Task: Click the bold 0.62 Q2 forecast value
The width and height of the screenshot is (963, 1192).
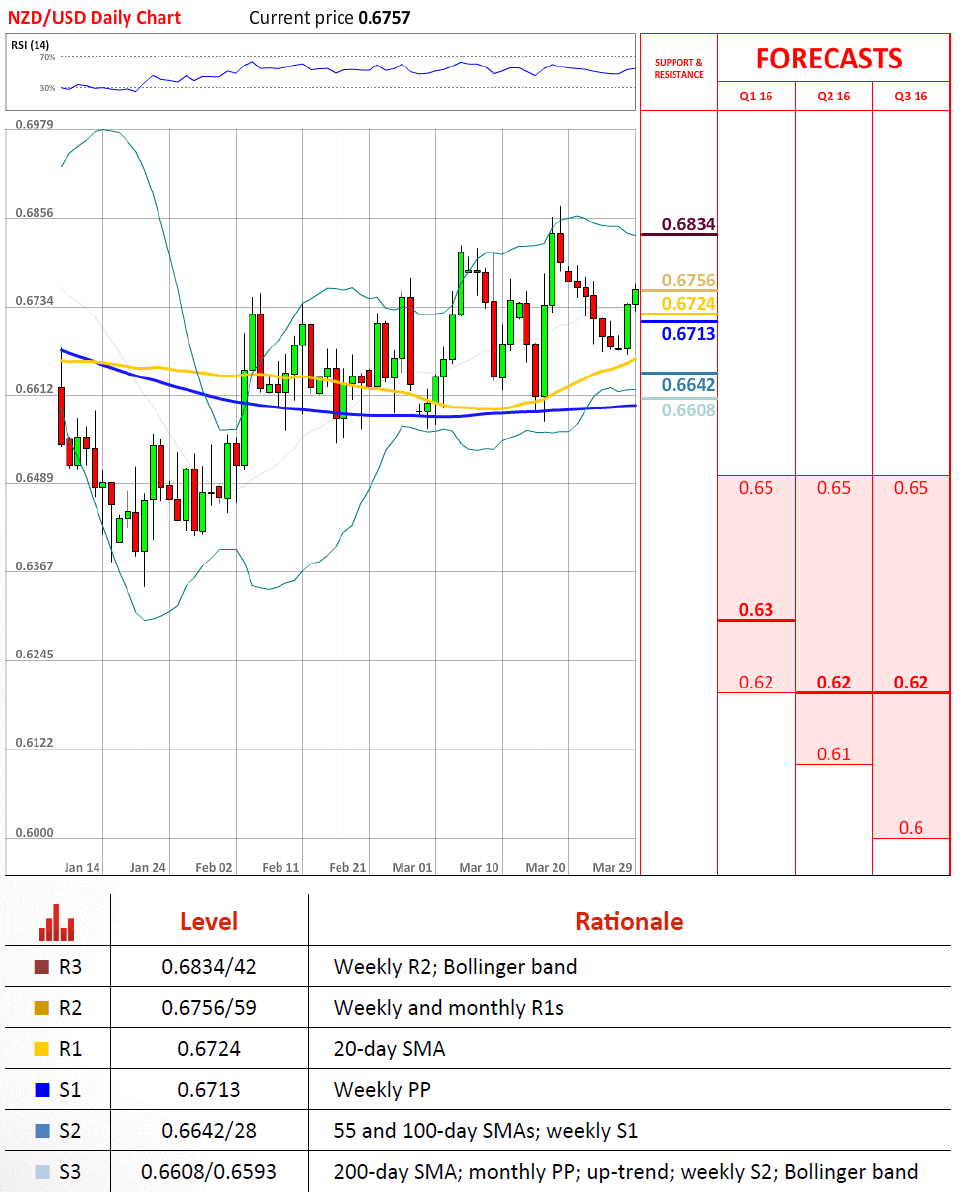Action: click(834, 682)
